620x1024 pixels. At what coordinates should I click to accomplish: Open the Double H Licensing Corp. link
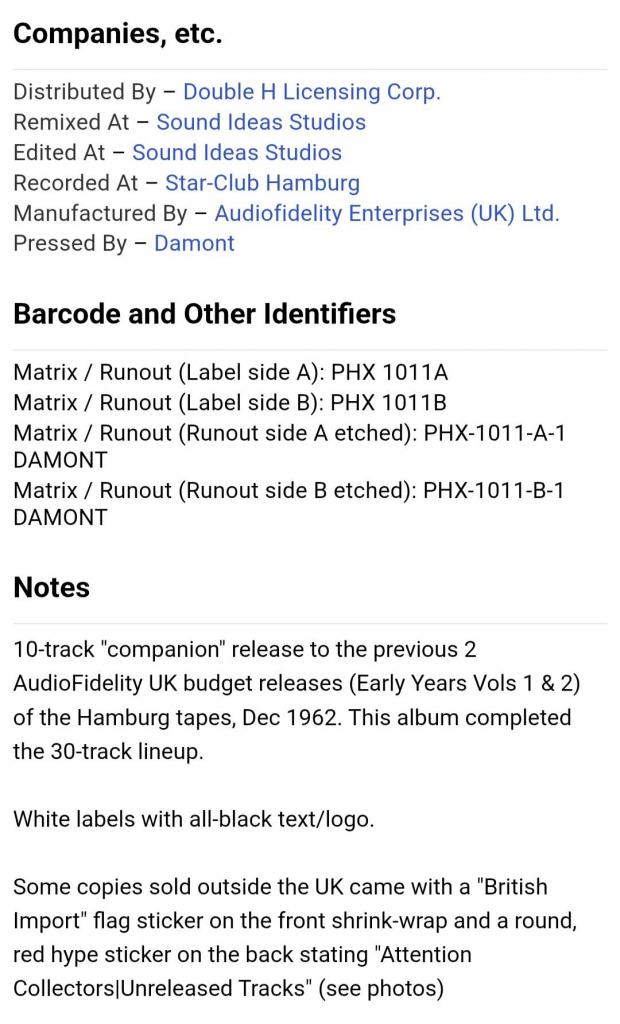[311, 92]
